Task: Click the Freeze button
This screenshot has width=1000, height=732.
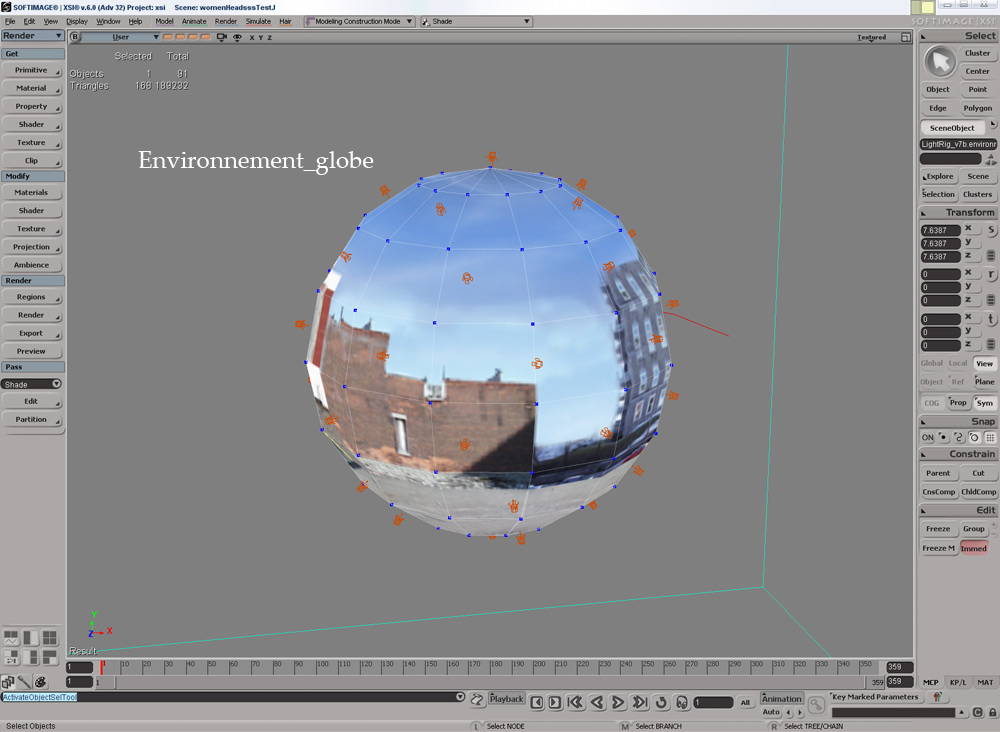Action: tap(938, 529)
